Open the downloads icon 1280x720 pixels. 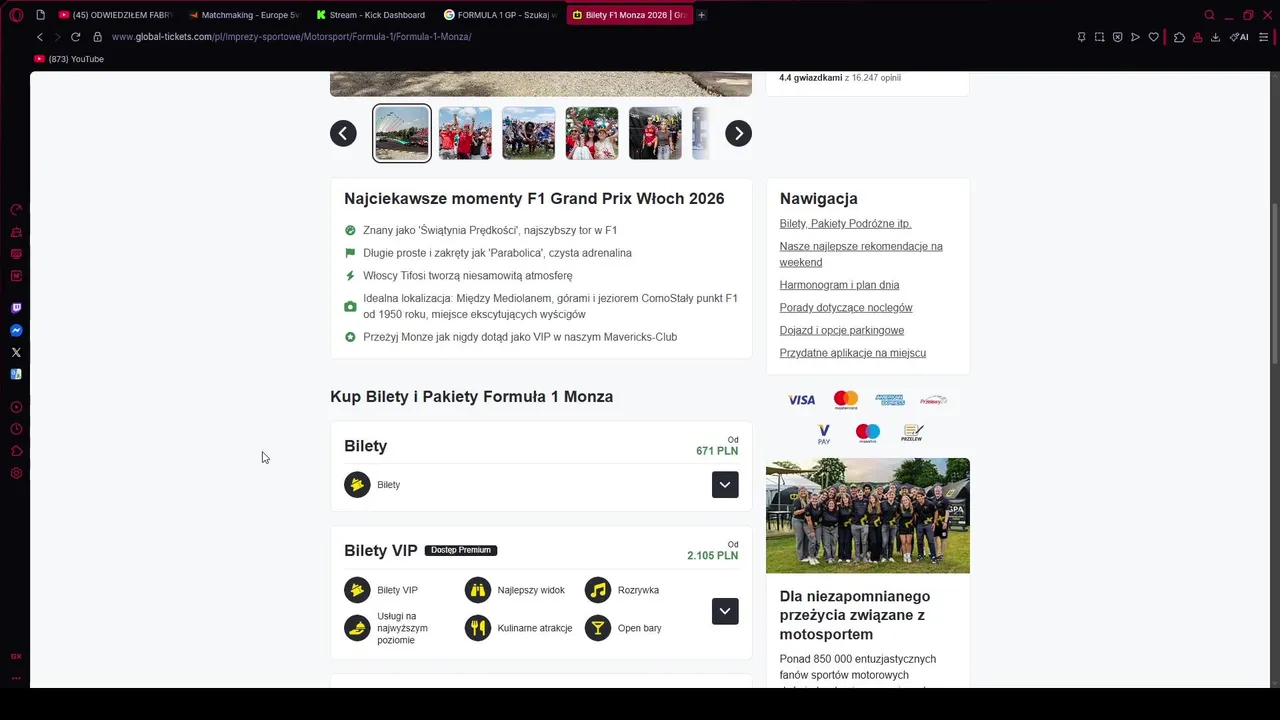pos(1215,37)
